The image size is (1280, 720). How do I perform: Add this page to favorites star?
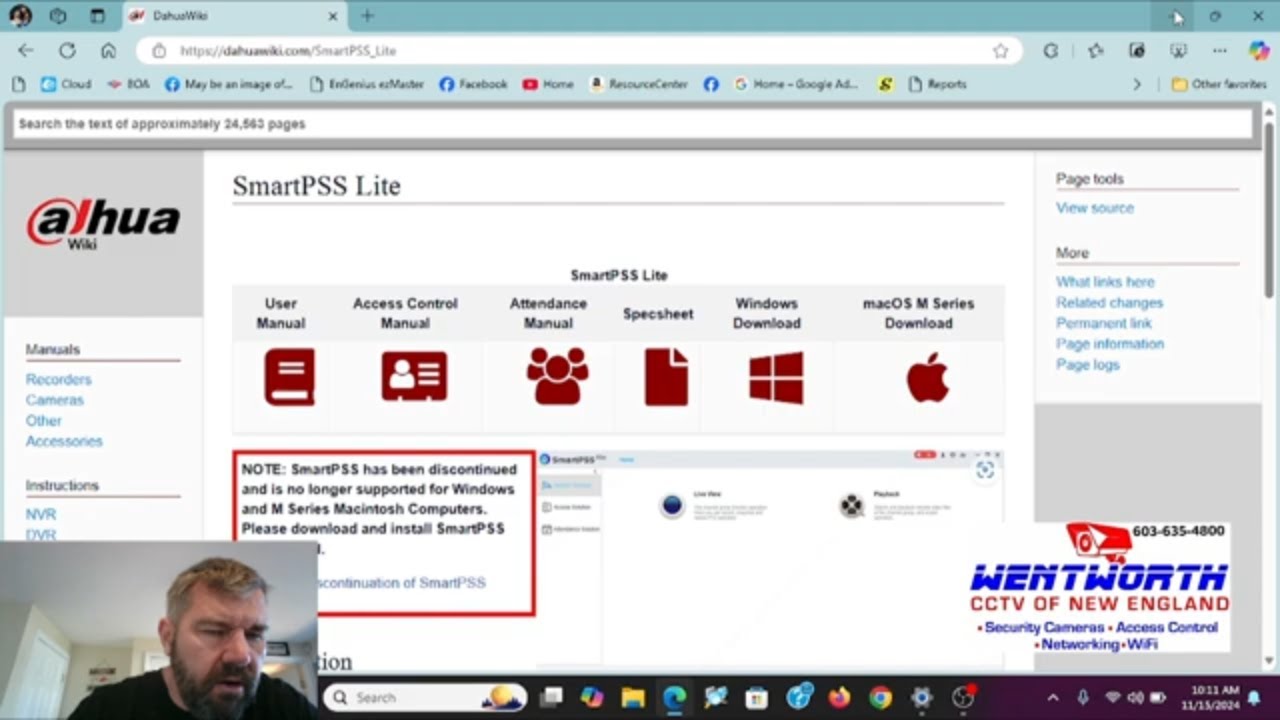(x=1000, y=50)
